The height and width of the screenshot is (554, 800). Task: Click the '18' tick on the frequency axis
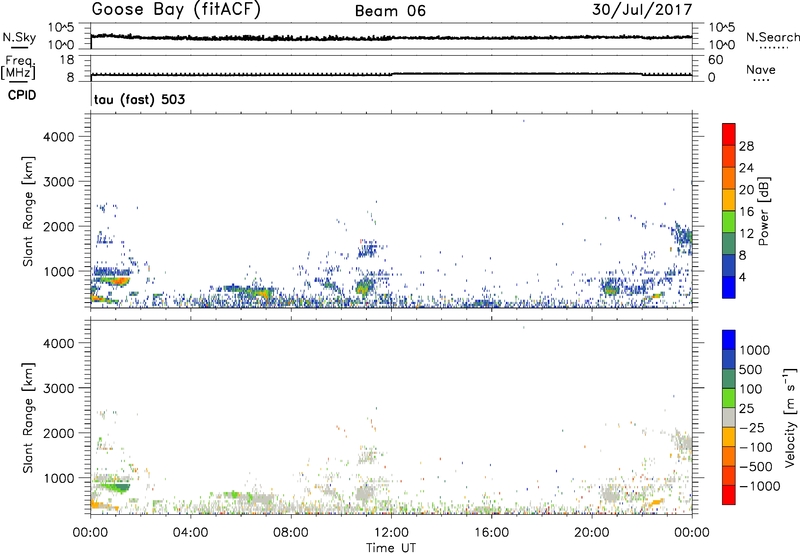(66, 60)
